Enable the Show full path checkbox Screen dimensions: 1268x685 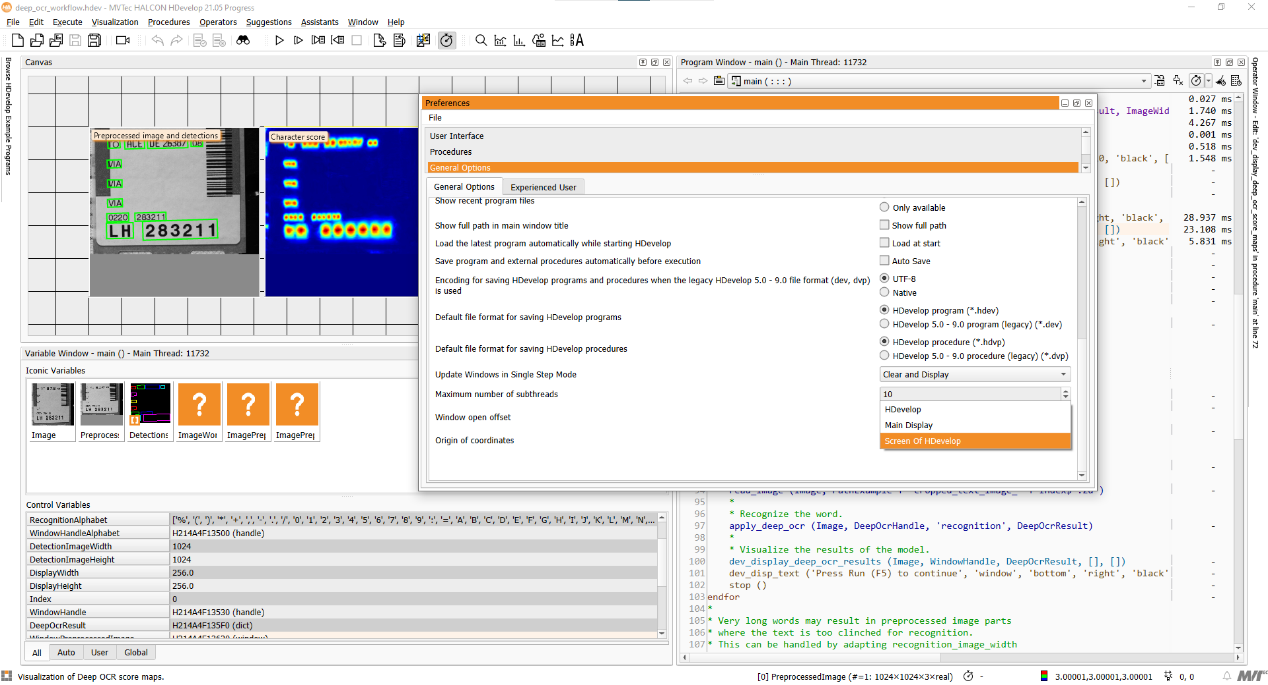pyautogui.click(x=884, y=225)
